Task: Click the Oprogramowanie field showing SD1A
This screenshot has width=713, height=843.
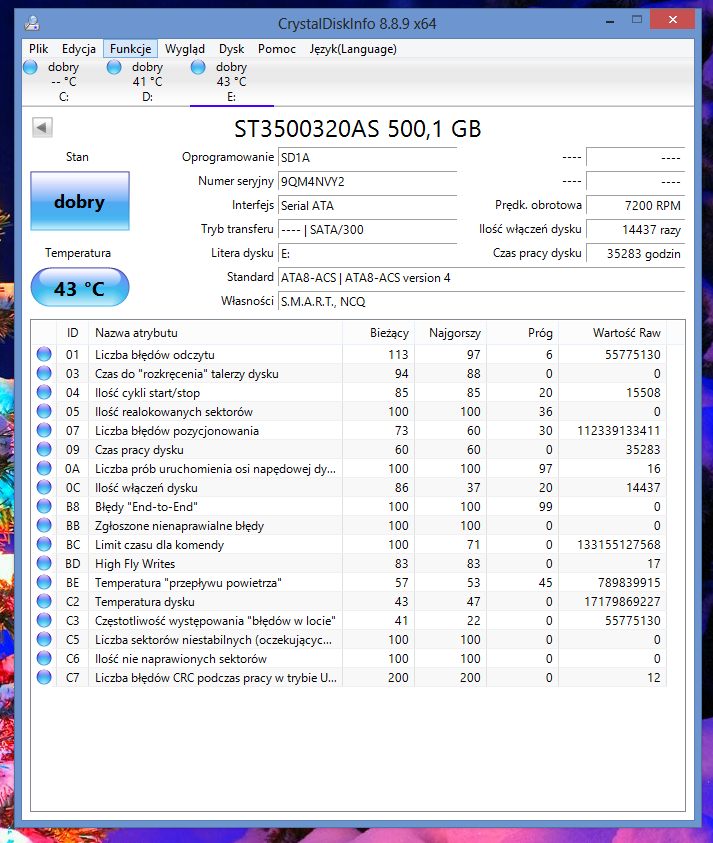Action: tap(367, 158)
